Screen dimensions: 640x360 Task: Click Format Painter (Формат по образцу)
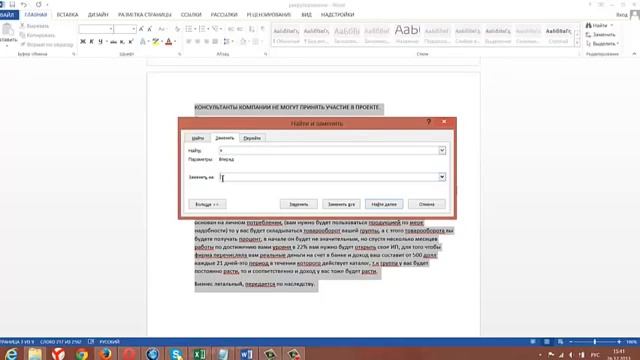(x=46, y=44)
